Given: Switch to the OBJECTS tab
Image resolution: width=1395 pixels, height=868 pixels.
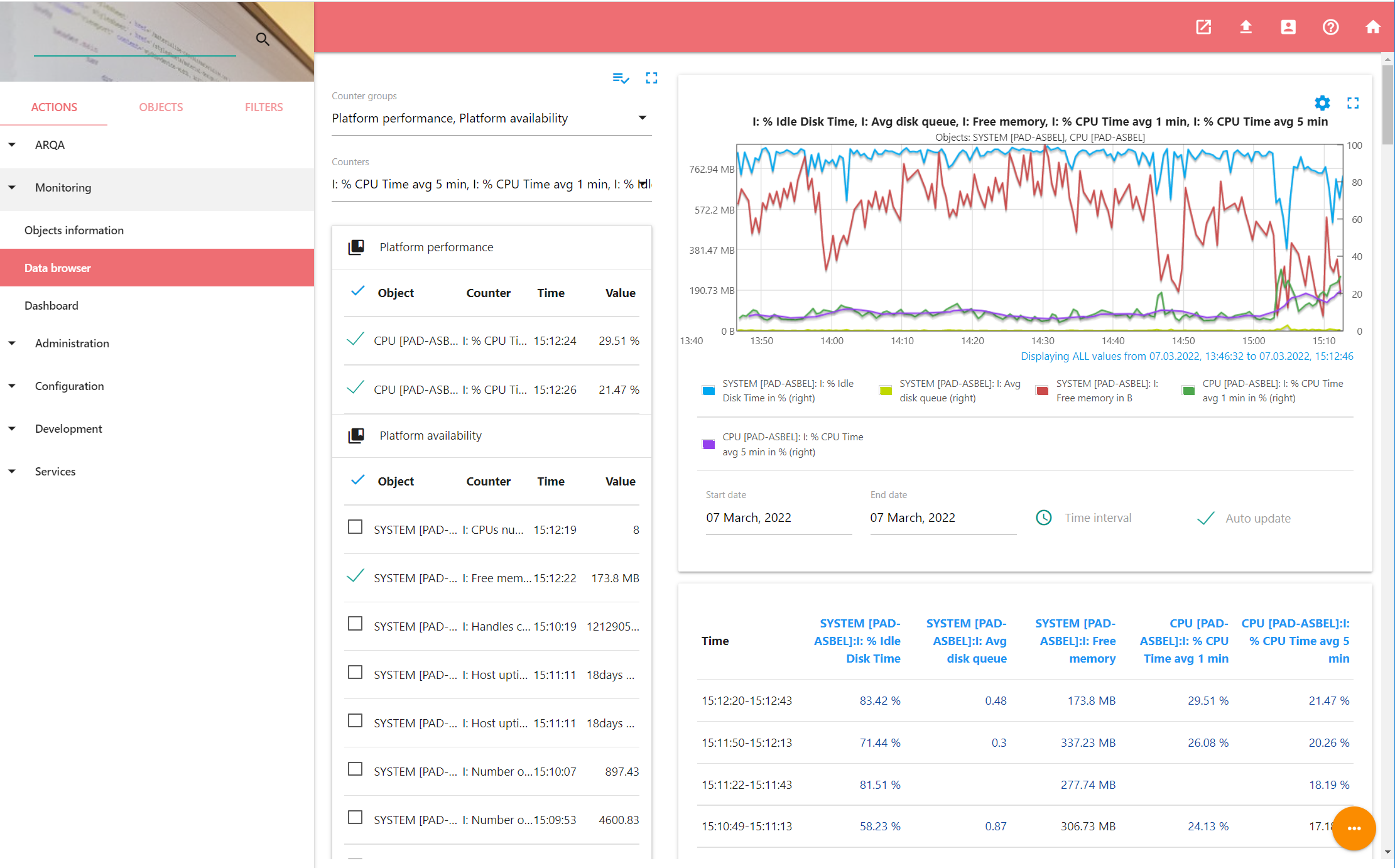Looking at the screenshot, I should tap(161, 107).
